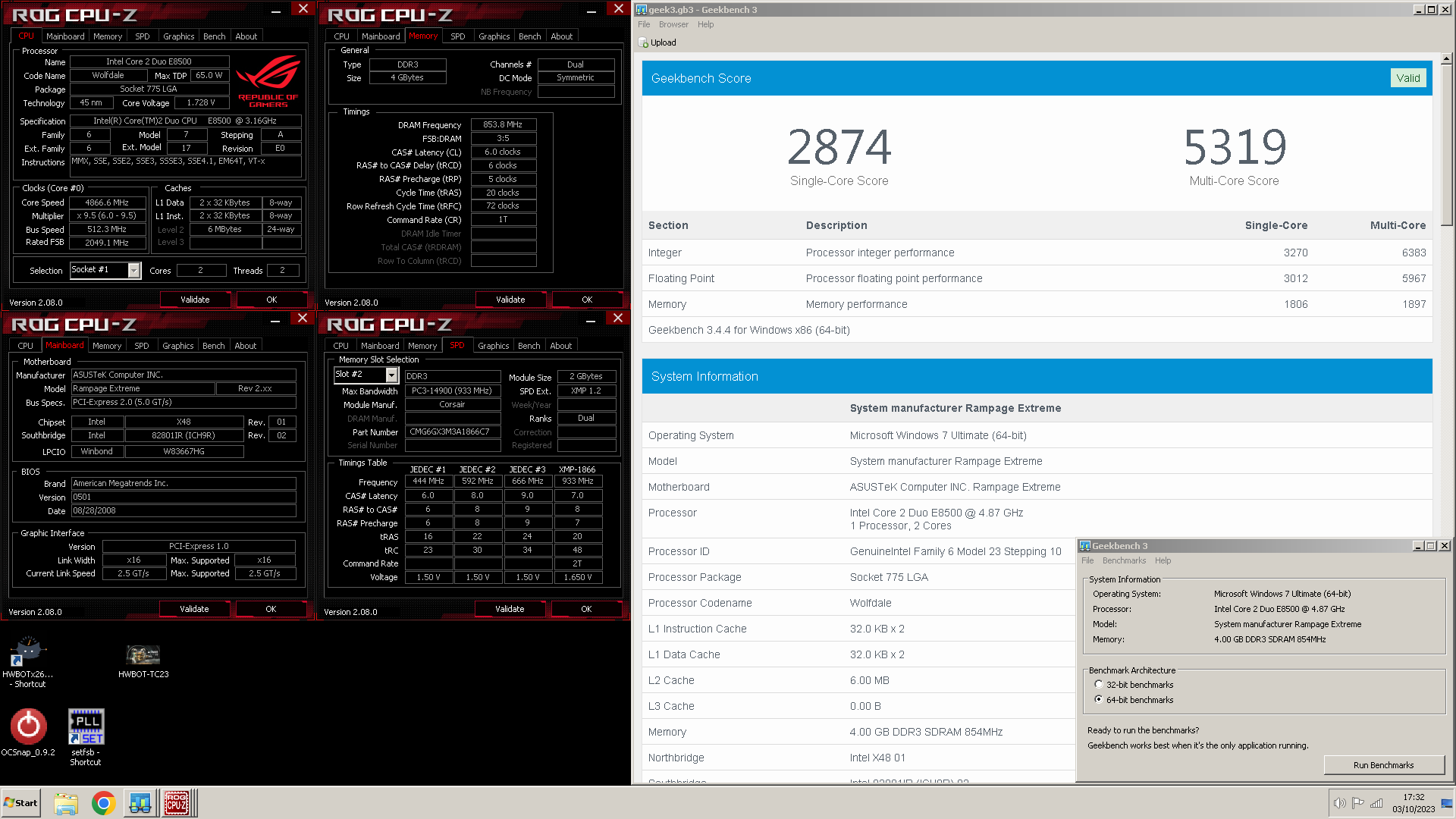Switch to Geekbench taskbar button
Image resolution: width=1456 pixels, height=819 pixels.
[x=140, y=803]
